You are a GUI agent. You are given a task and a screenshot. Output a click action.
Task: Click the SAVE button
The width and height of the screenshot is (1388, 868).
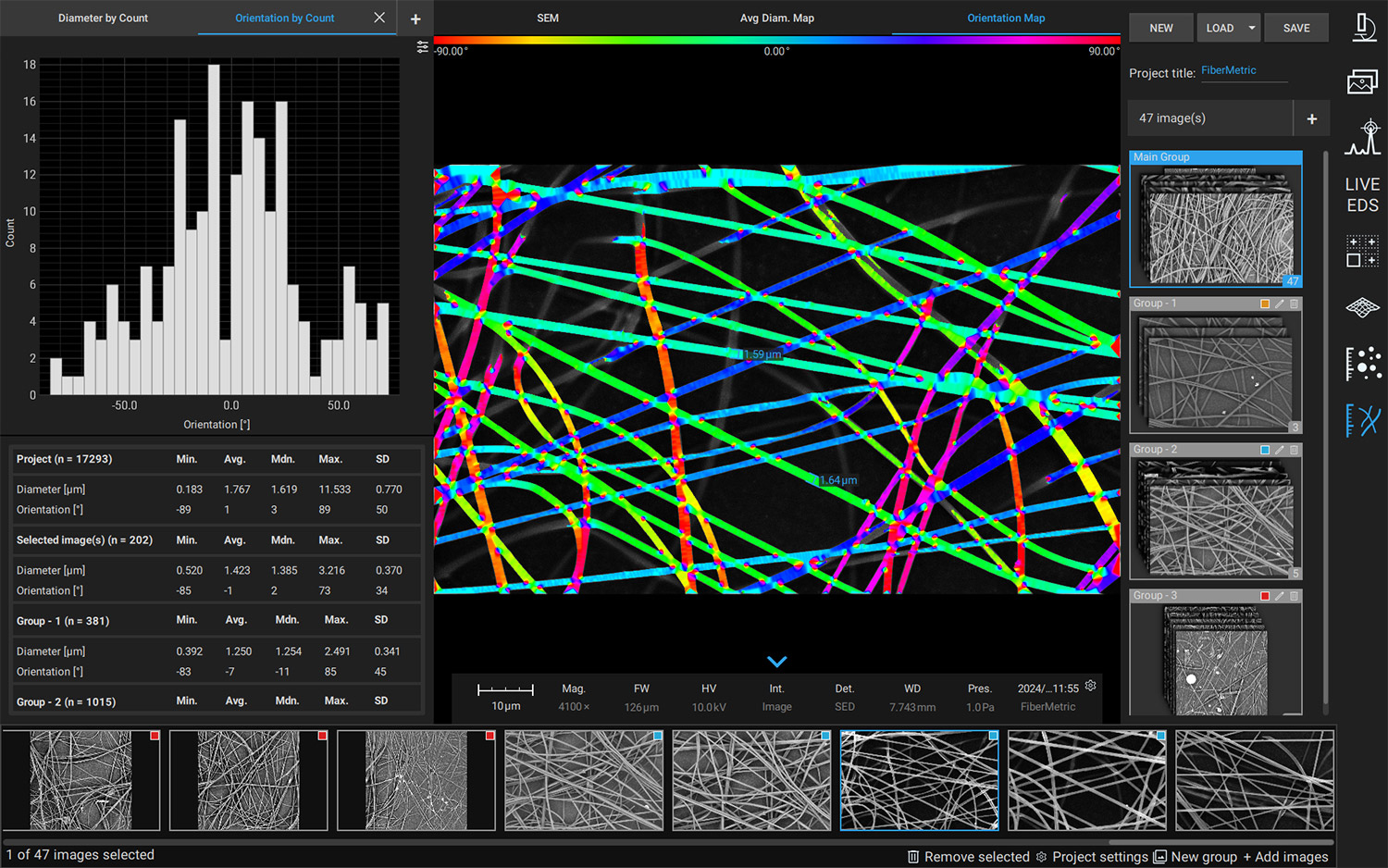pos(1296,28)
